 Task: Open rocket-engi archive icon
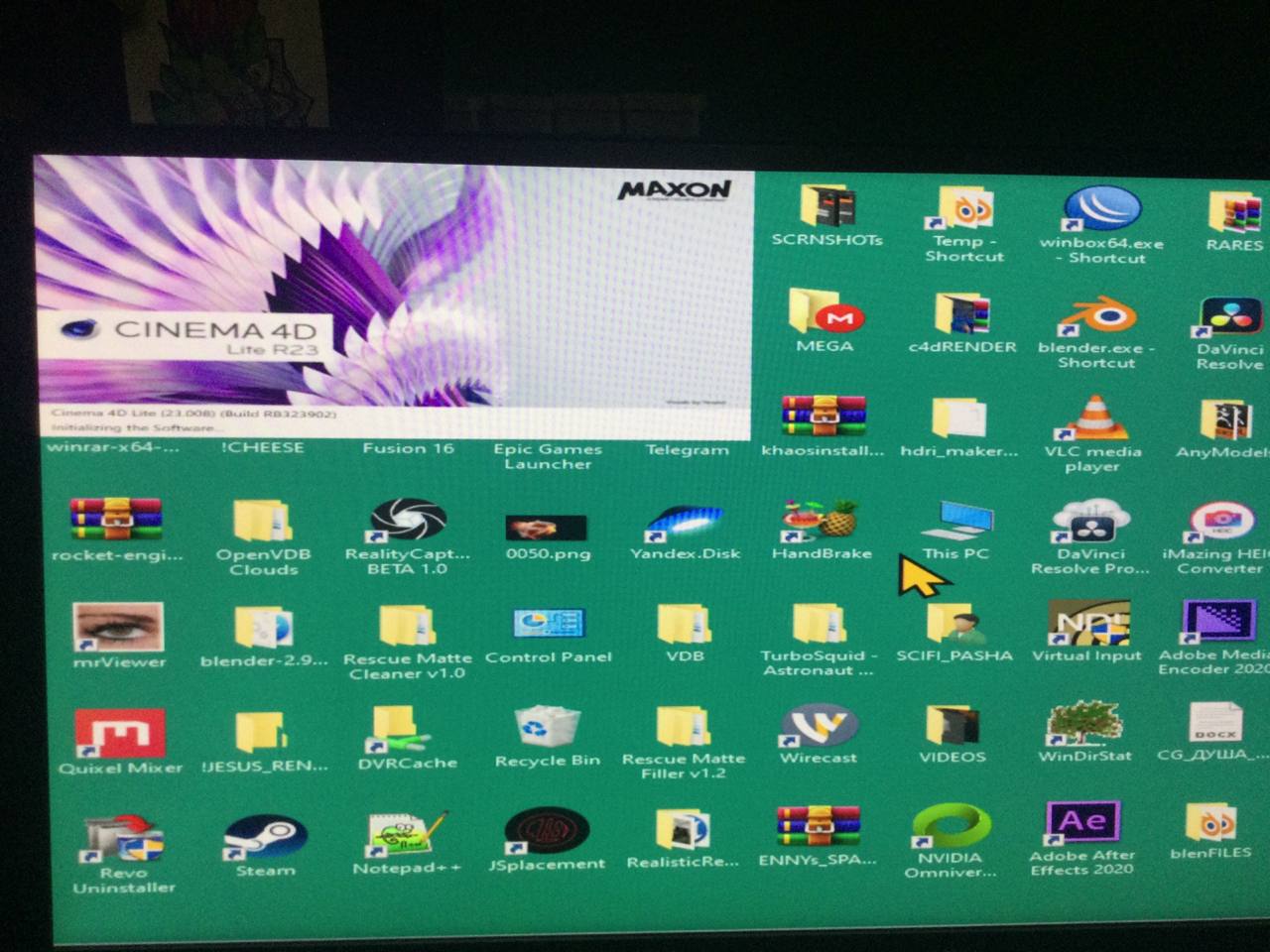(x=116, y=520)
